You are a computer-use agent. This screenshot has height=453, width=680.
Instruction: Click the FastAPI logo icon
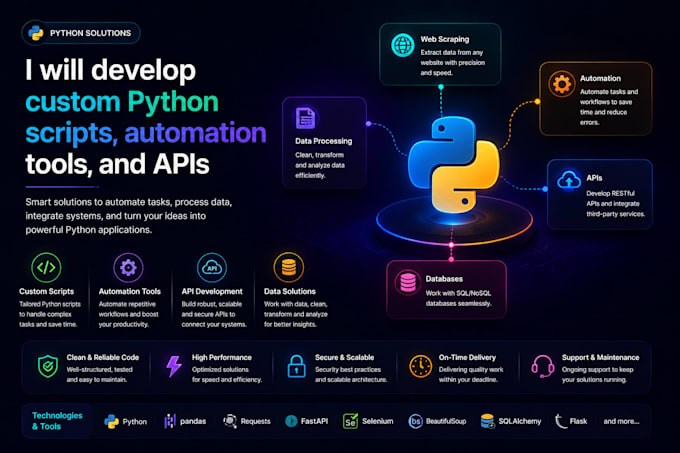coord(291,421)
